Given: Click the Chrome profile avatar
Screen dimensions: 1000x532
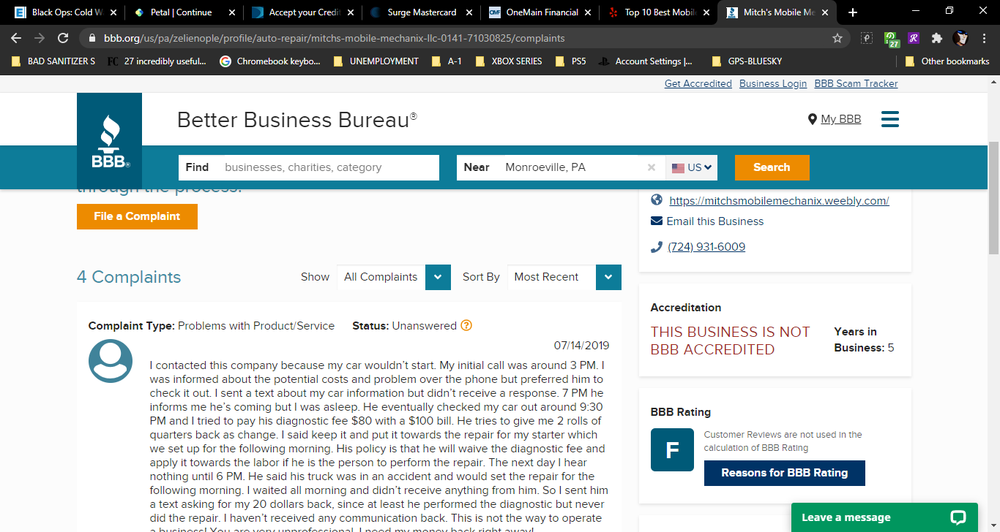Looking at the screenshot, I should [x=960, y=38].
